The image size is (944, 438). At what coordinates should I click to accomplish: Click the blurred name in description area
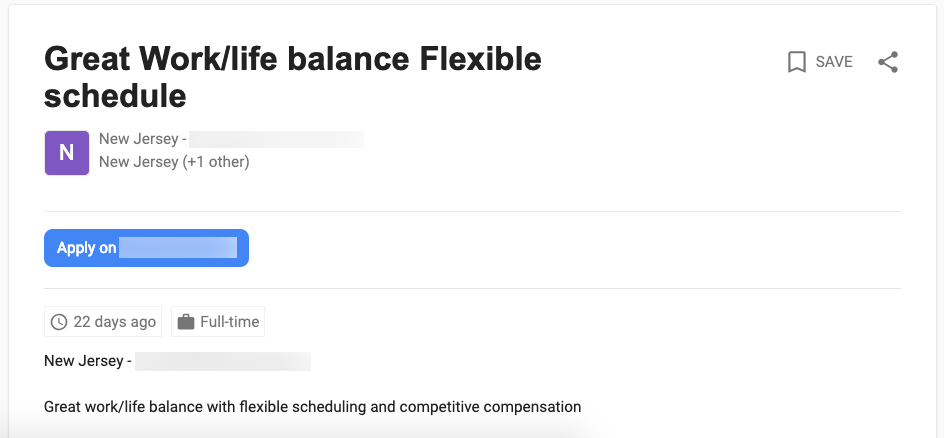(223, 361)
